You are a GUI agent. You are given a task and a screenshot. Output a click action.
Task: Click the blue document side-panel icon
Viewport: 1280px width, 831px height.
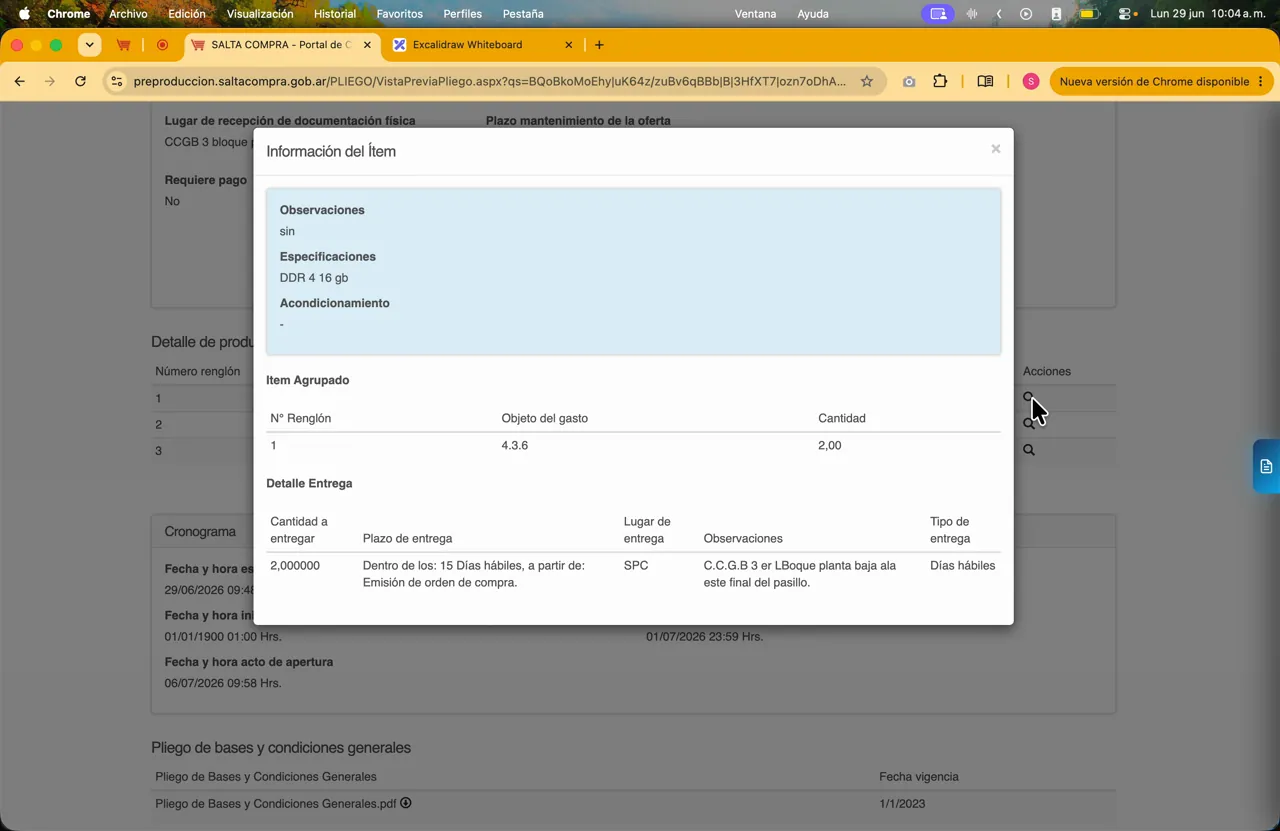coord(1266,466)
